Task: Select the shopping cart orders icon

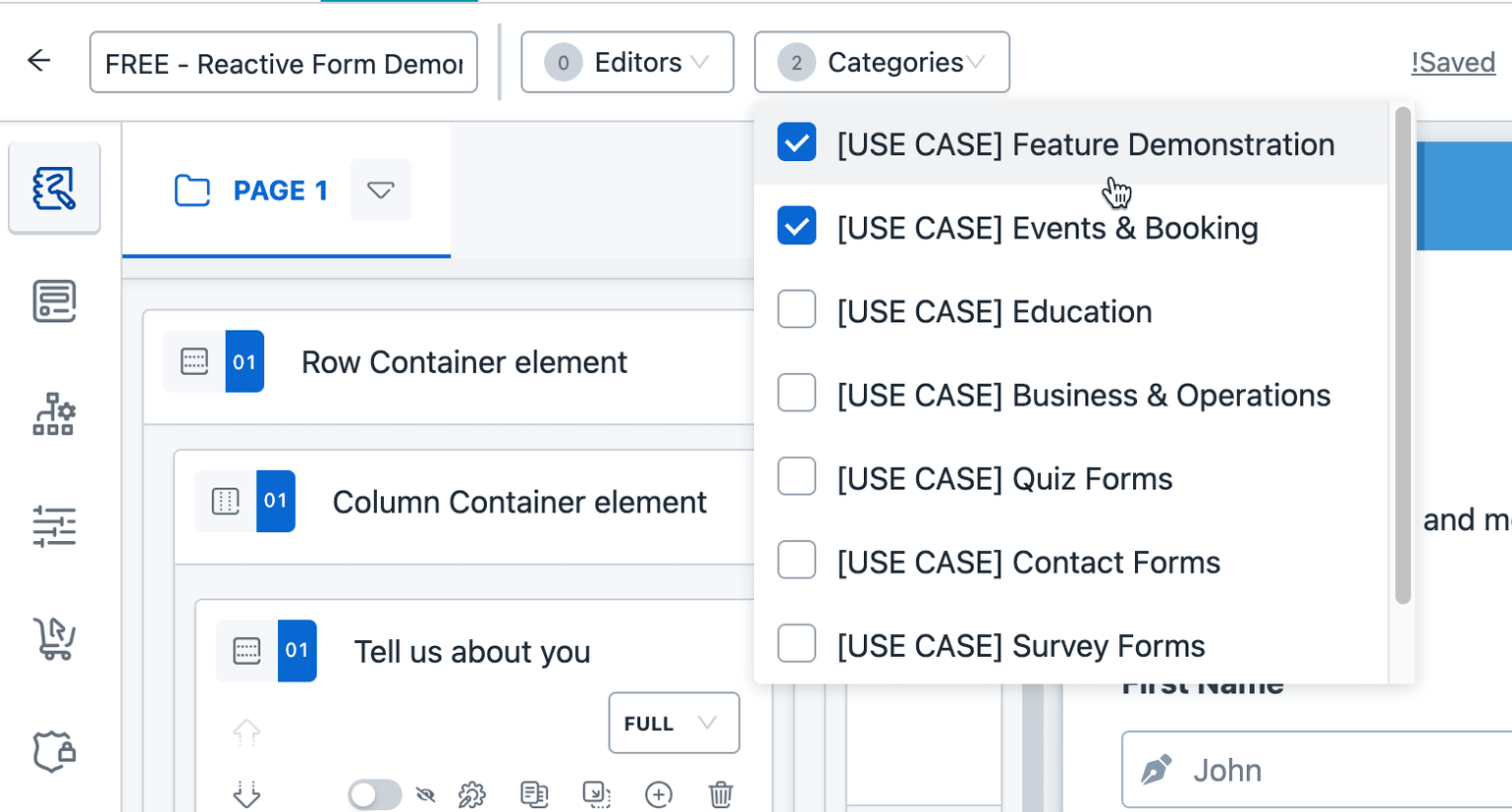Action: pyautogui.click(x=54, y=639)
